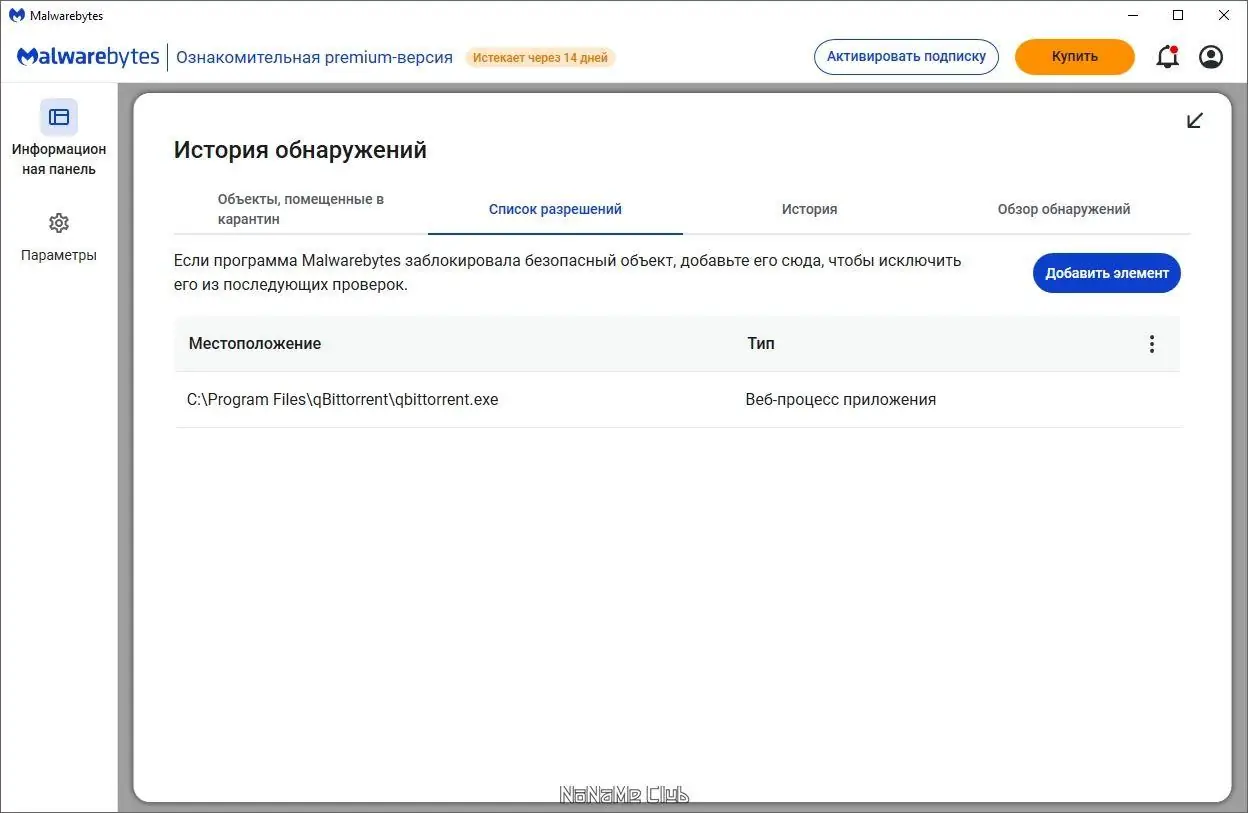Collapse the panel with the diagonal arrow icon
Image resolution: width=1248 pixels, height=813 pixels.
[x=1195, y=121]
